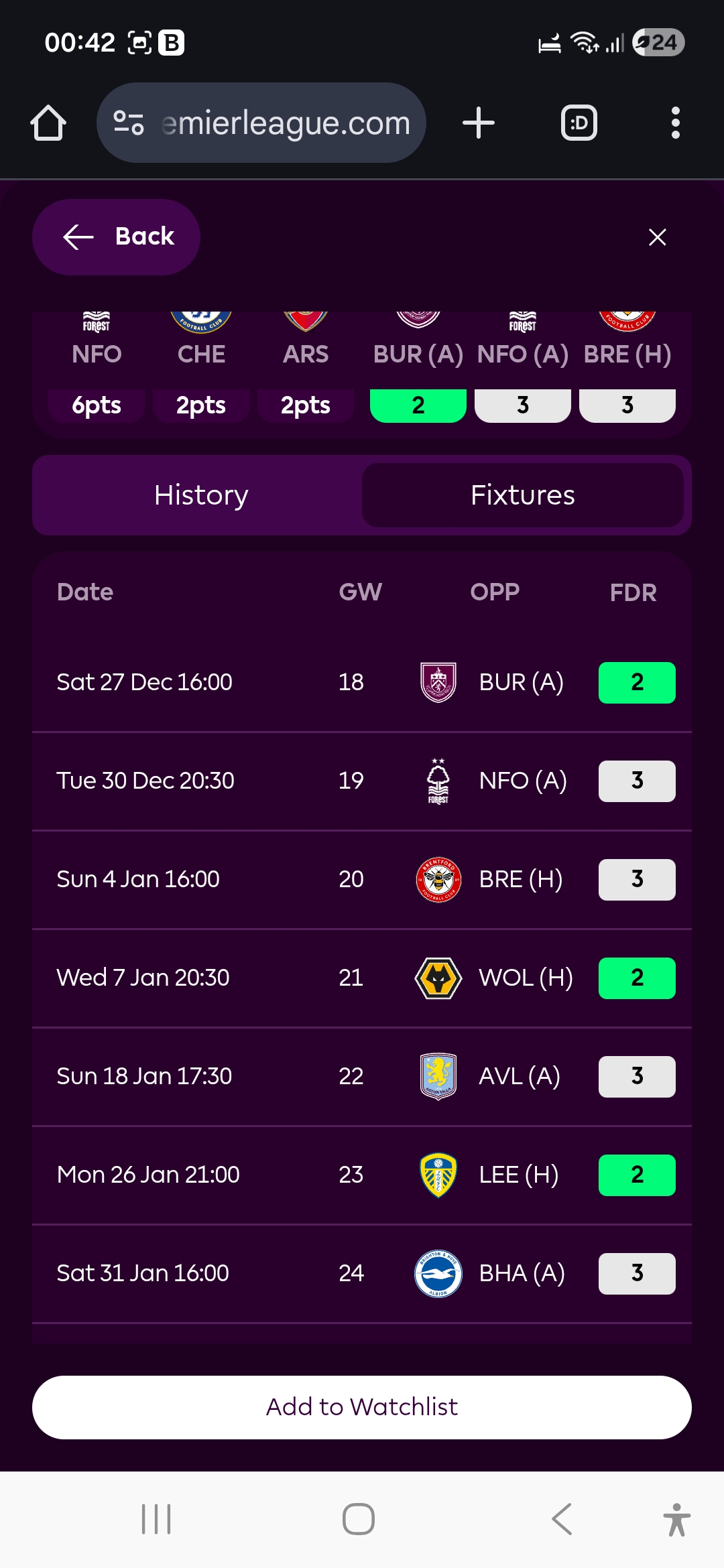Open the tab switcher

pyautogui.click(x=579, y=123)
